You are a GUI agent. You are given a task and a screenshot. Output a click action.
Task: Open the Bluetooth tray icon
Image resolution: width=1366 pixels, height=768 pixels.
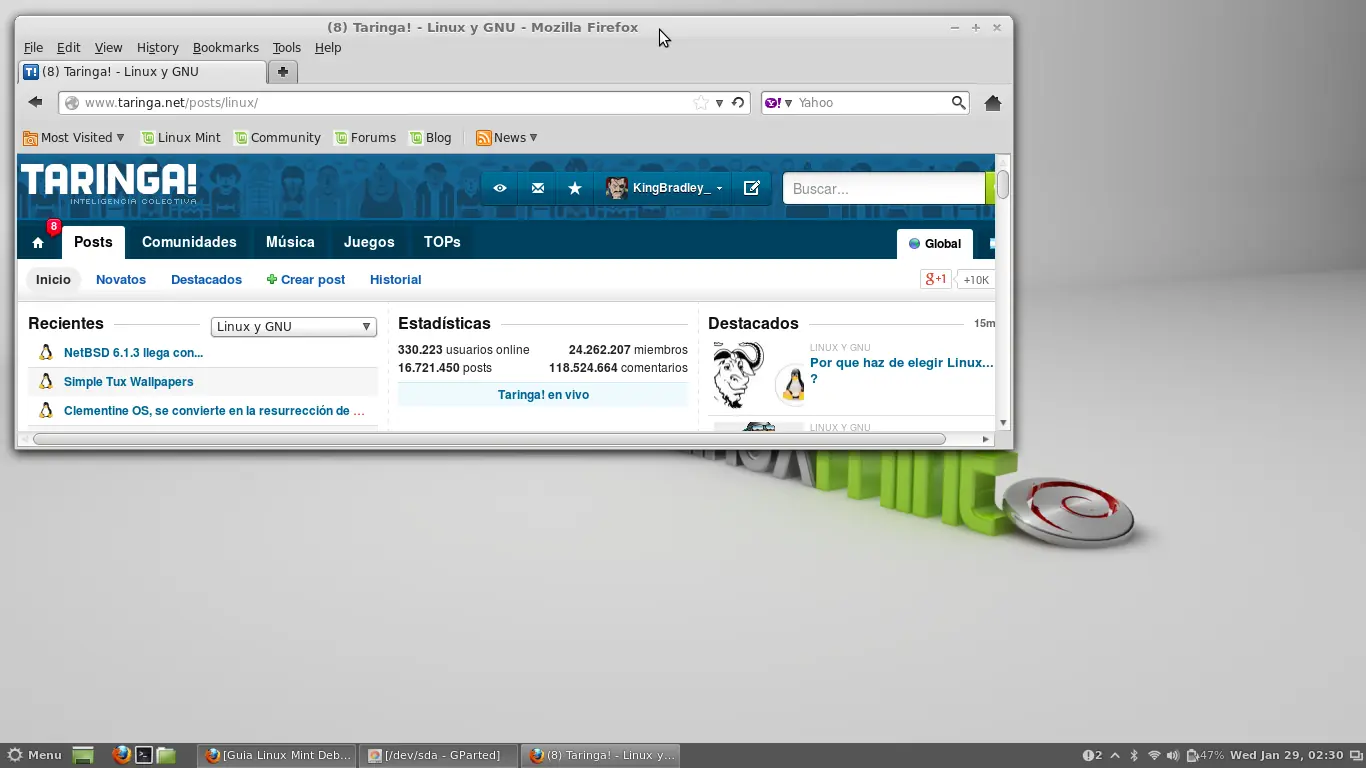pos(1134,755)
